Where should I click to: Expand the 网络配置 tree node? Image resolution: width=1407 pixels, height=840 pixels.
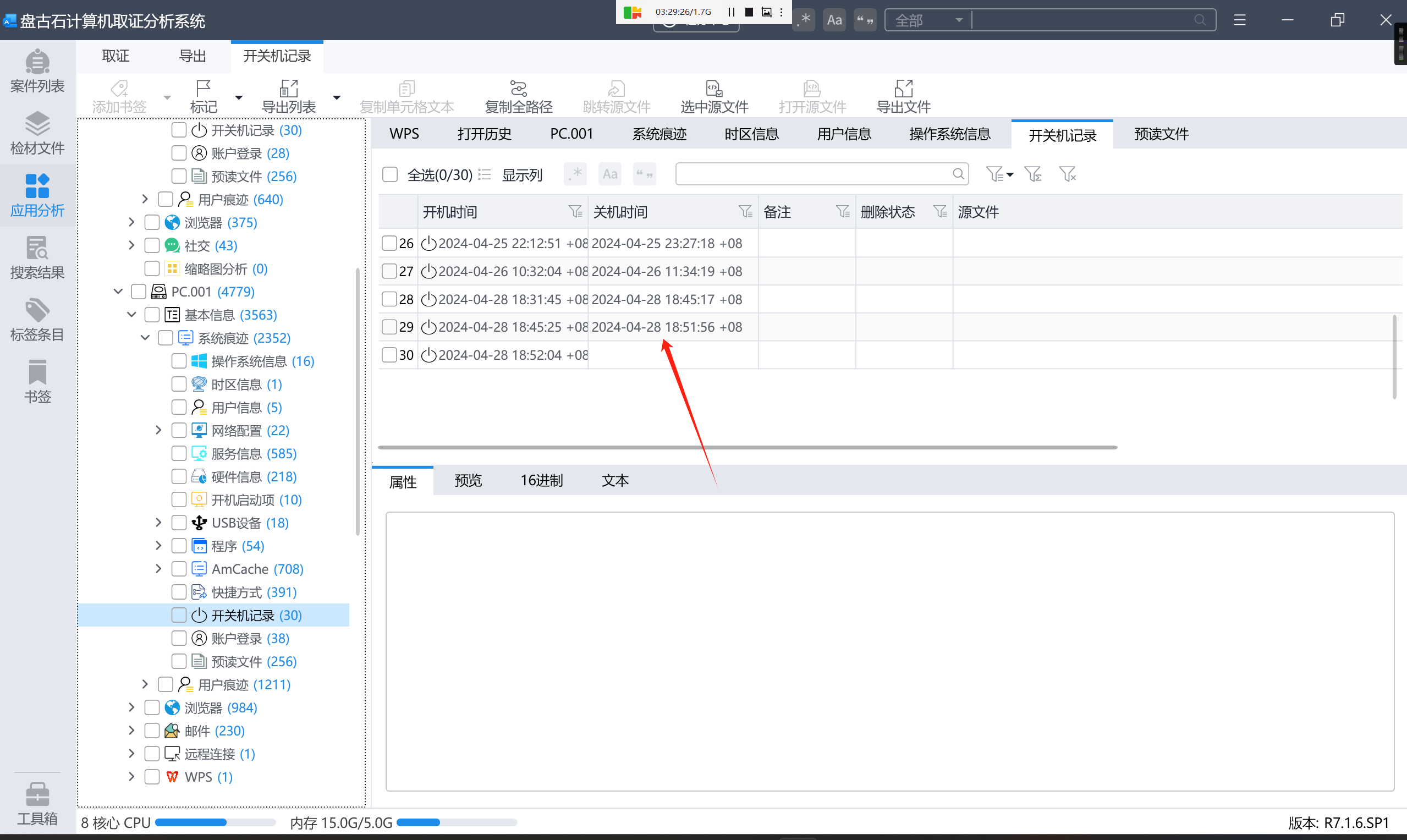(158, 430)
